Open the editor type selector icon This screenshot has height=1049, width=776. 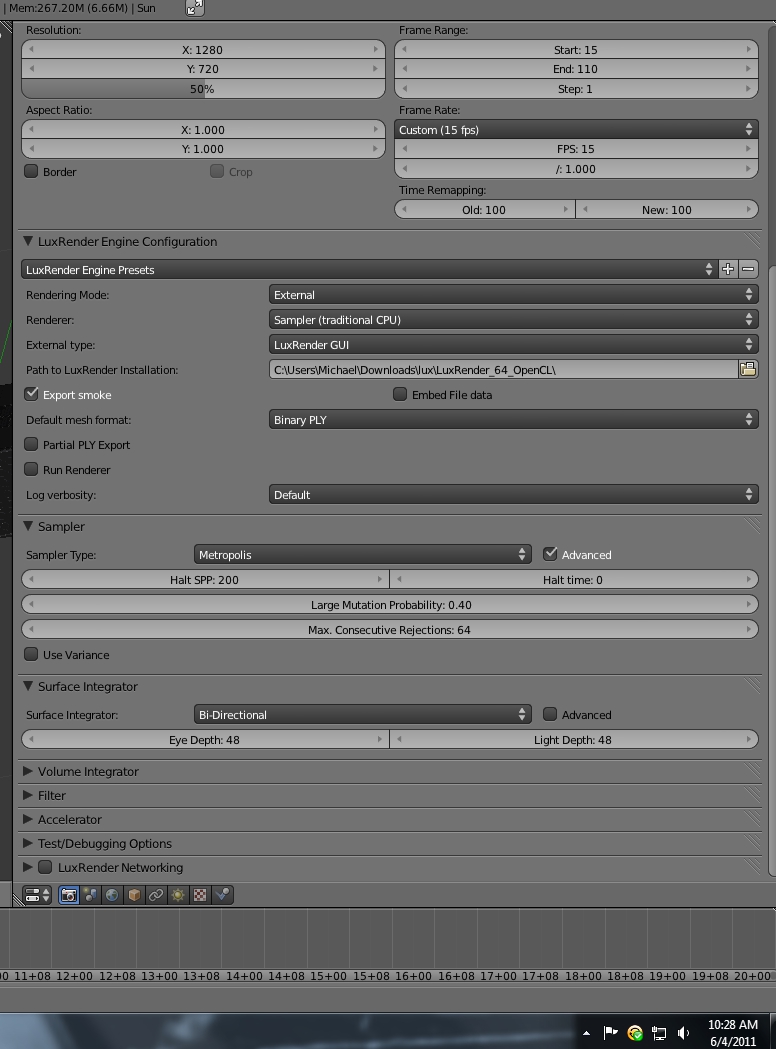[x=37, y=894]
